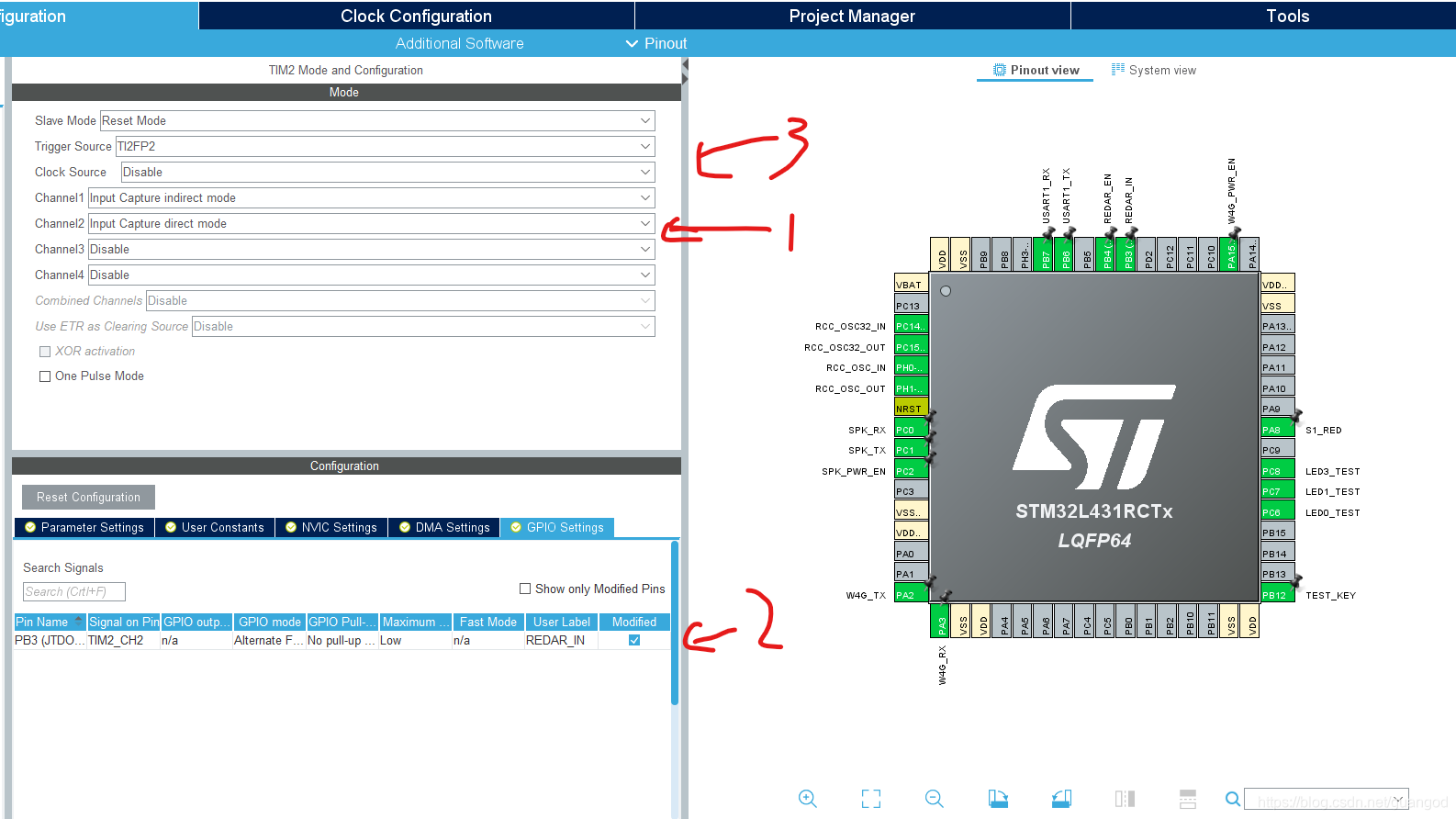Open the Clock Configuration tab
Screen dimensions: 1456x819
tap(416, 16)
